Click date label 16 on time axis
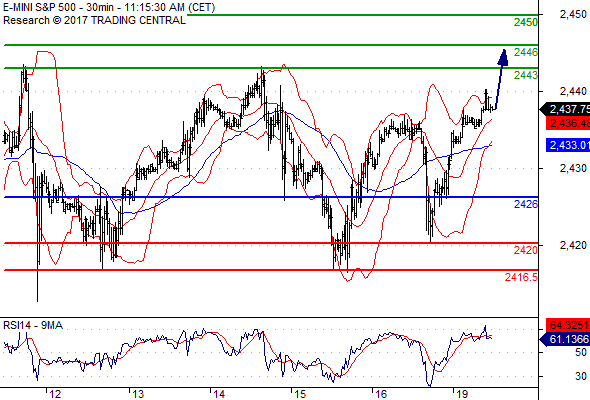 (x=381, y=394)
